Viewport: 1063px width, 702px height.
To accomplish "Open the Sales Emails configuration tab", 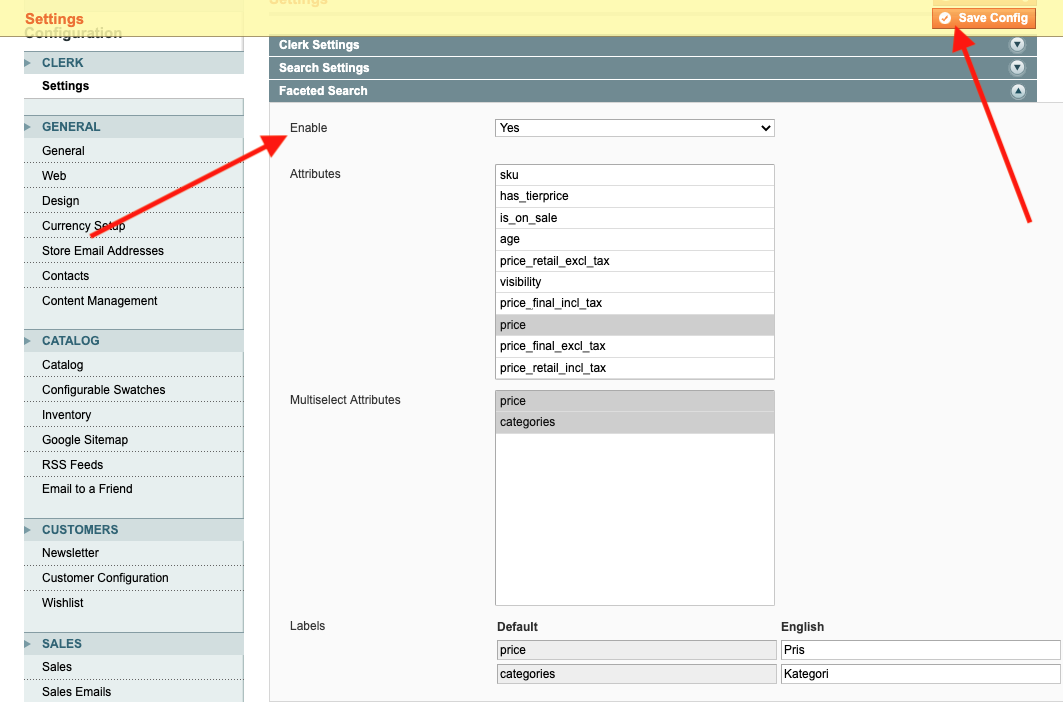I will click(76, 692).
